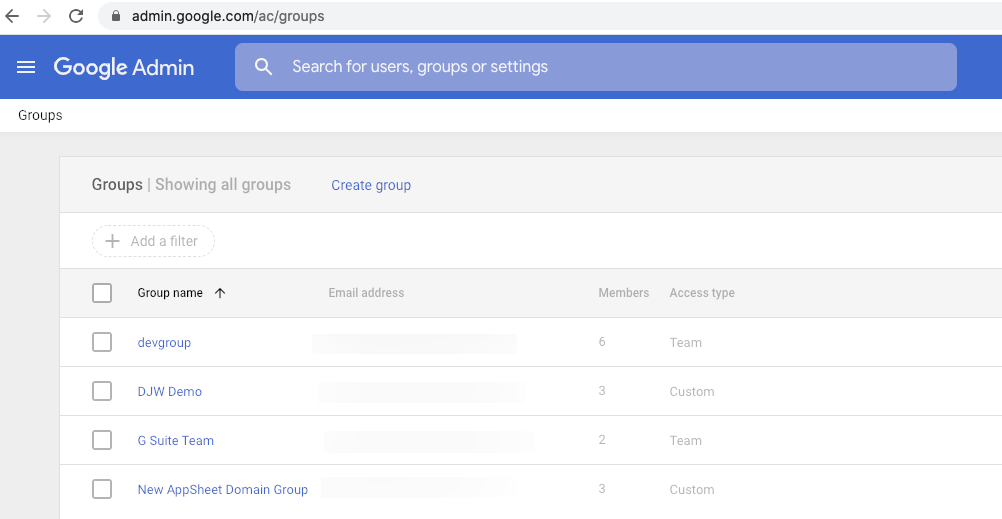Open the DJW Demo group link
Screen dimensions: 1002x519
(x=169, y=391)
